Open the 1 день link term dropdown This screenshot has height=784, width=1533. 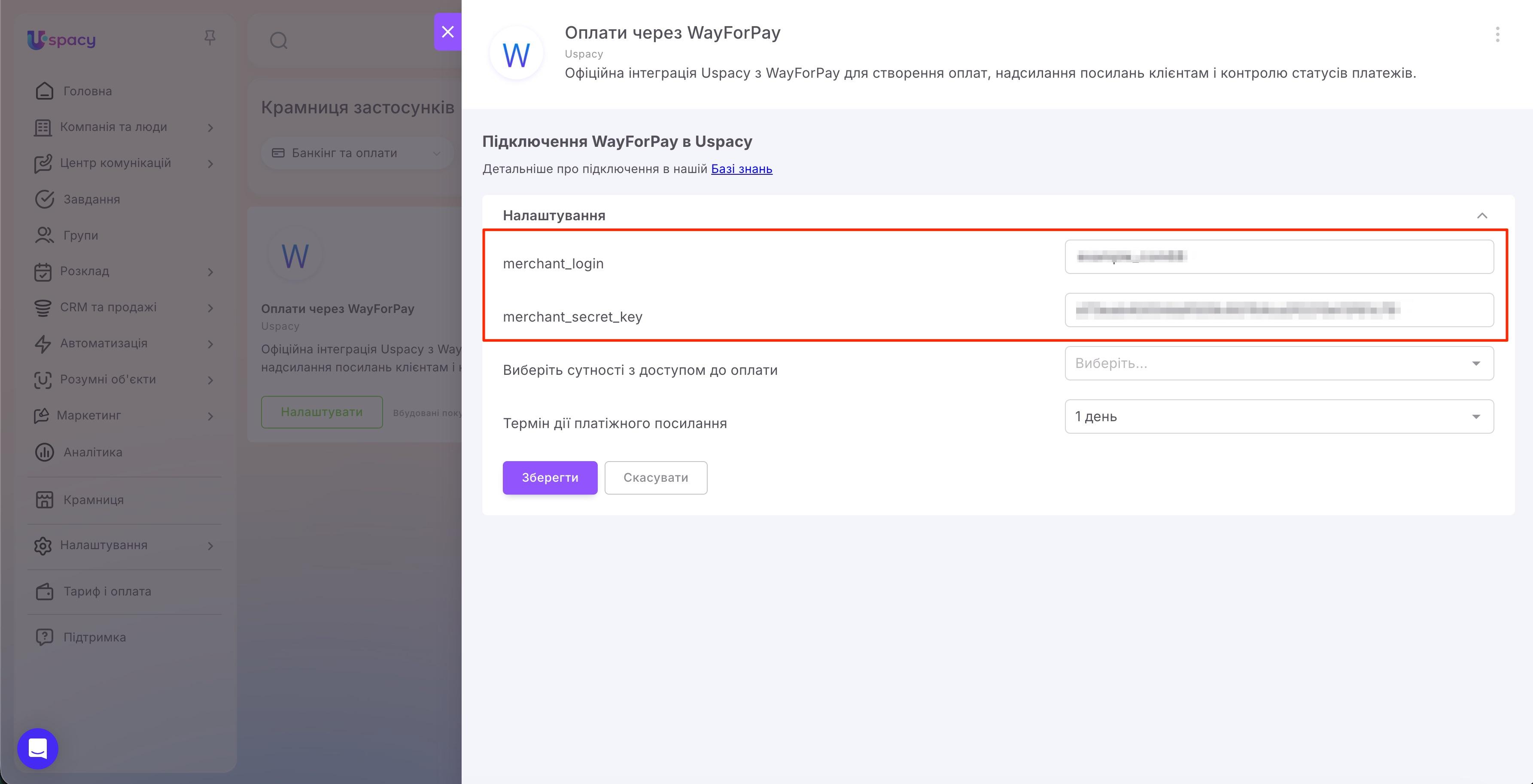(1279, 416)
